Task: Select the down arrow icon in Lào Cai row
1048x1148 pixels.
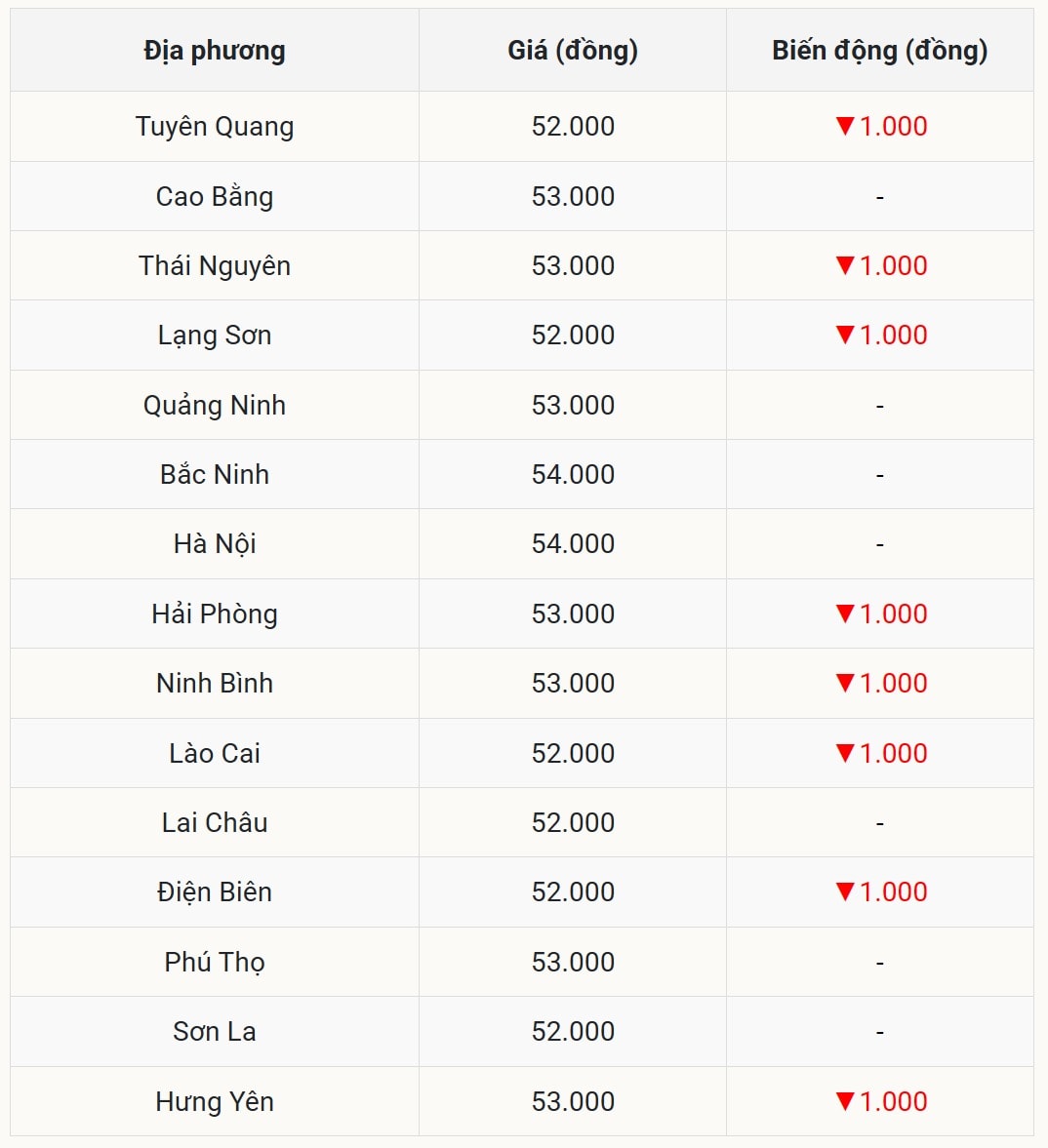Action: [845, 753]
